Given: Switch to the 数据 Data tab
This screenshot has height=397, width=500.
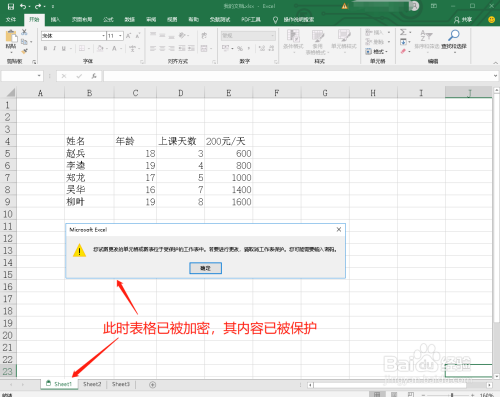Looking at the screenshot, I should [130, 20].
